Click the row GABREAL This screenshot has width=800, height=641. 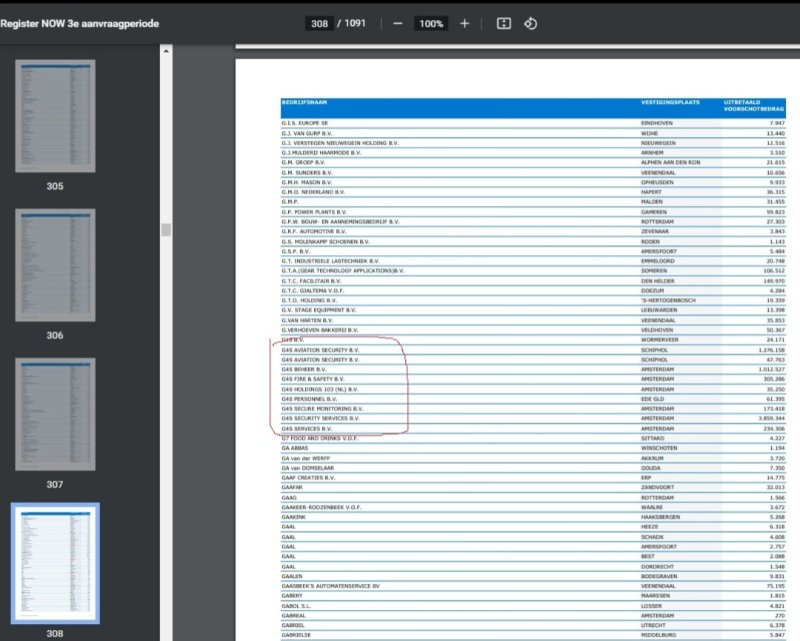coord(533,615)
